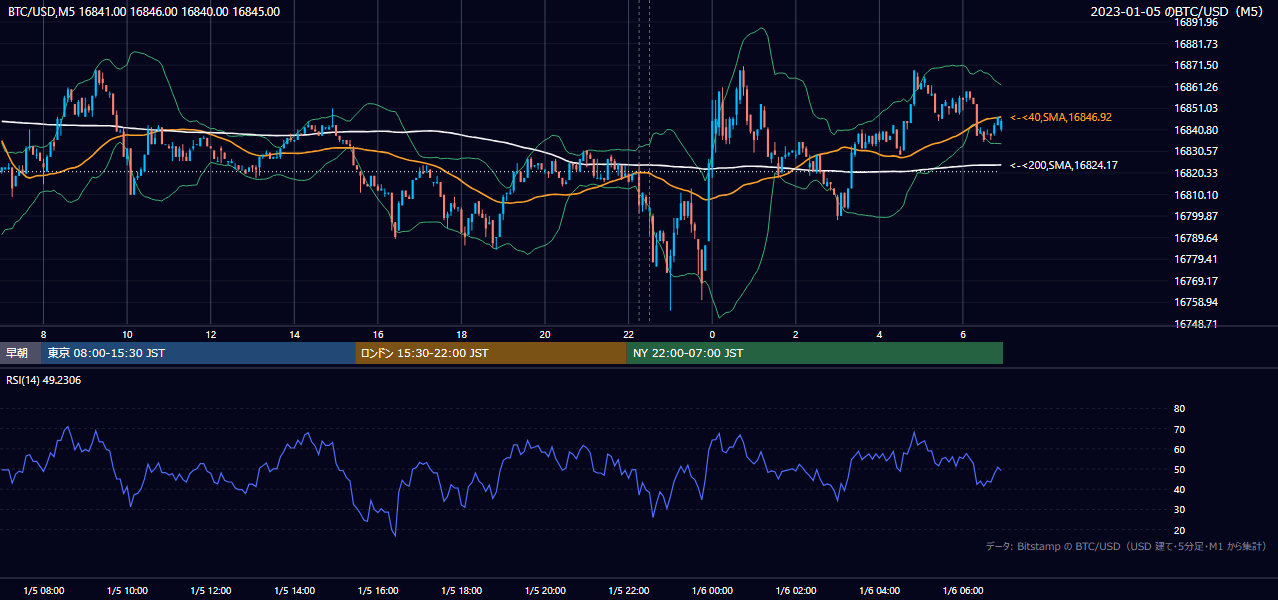Click price axis value 16799.87

click(1196, 216)
